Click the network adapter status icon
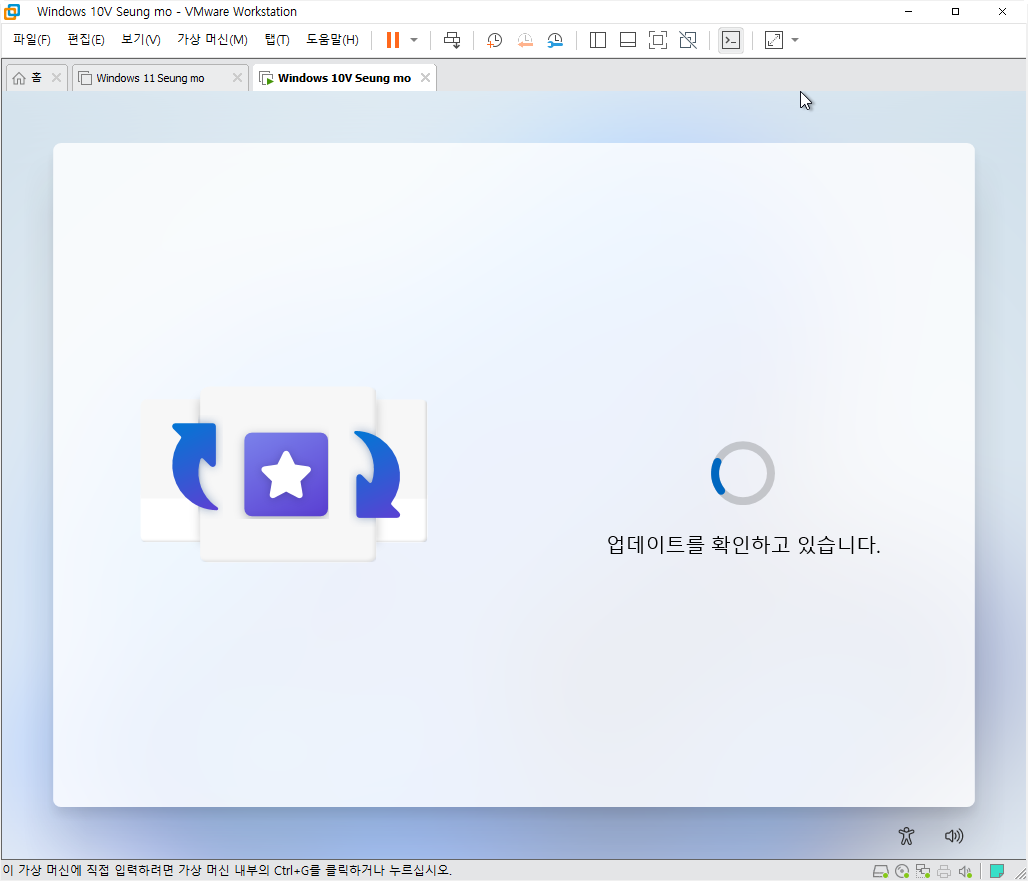 click(923, 871)
